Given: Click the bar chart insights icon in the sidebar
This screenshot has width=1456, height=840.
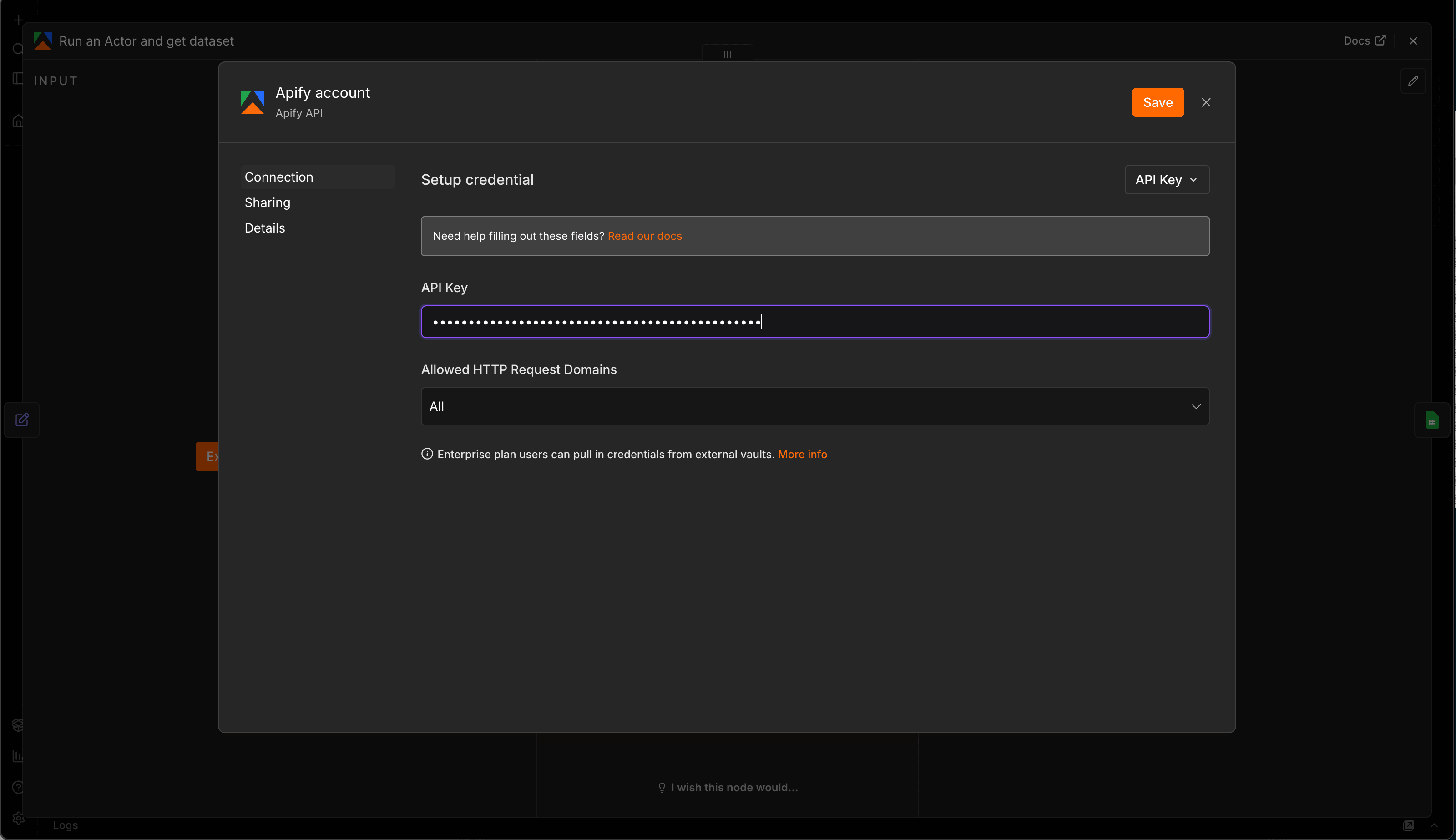Looking at the screenshot, I should click(19, 756).
